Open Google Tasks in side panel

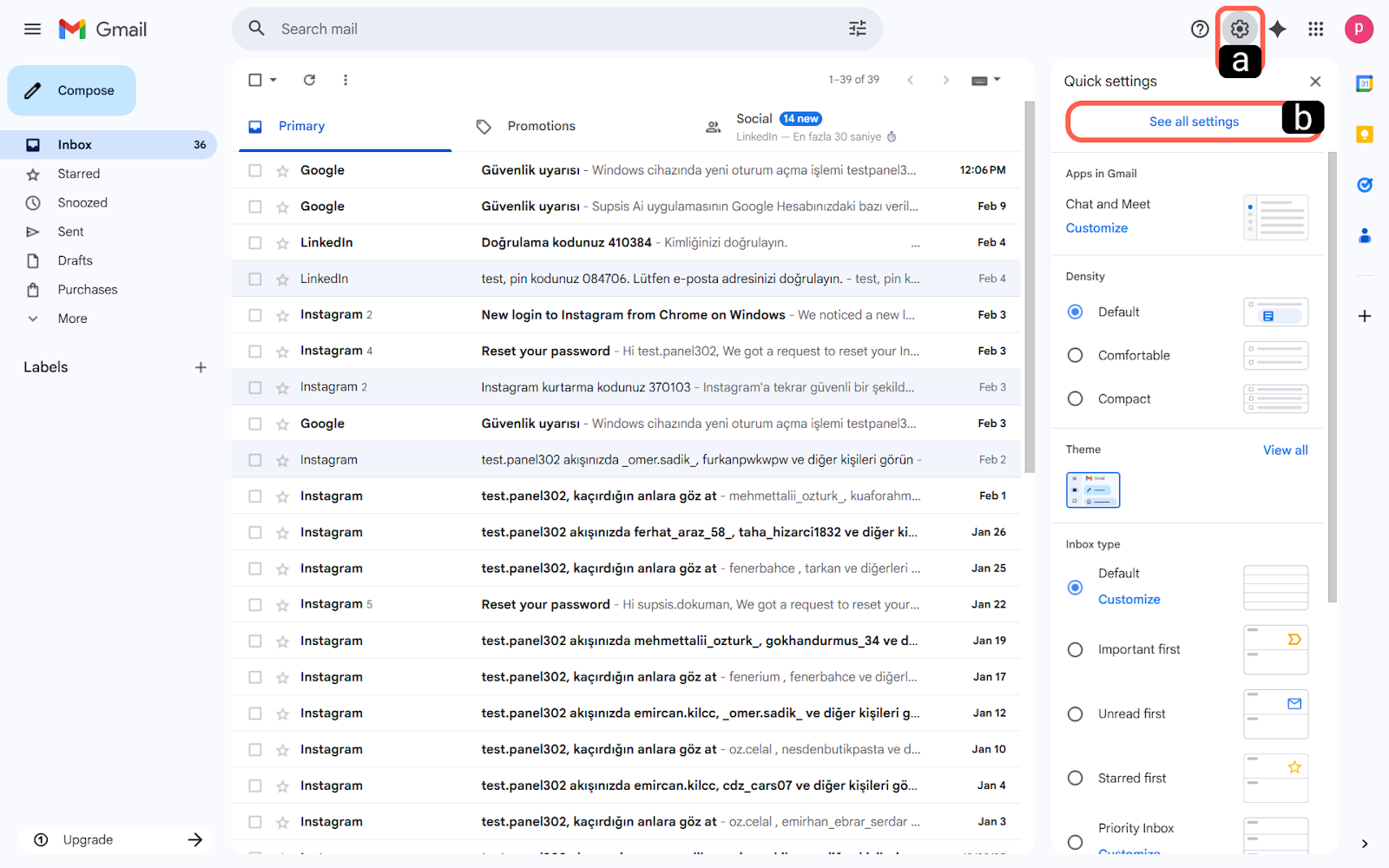[x=1364, y=185]
